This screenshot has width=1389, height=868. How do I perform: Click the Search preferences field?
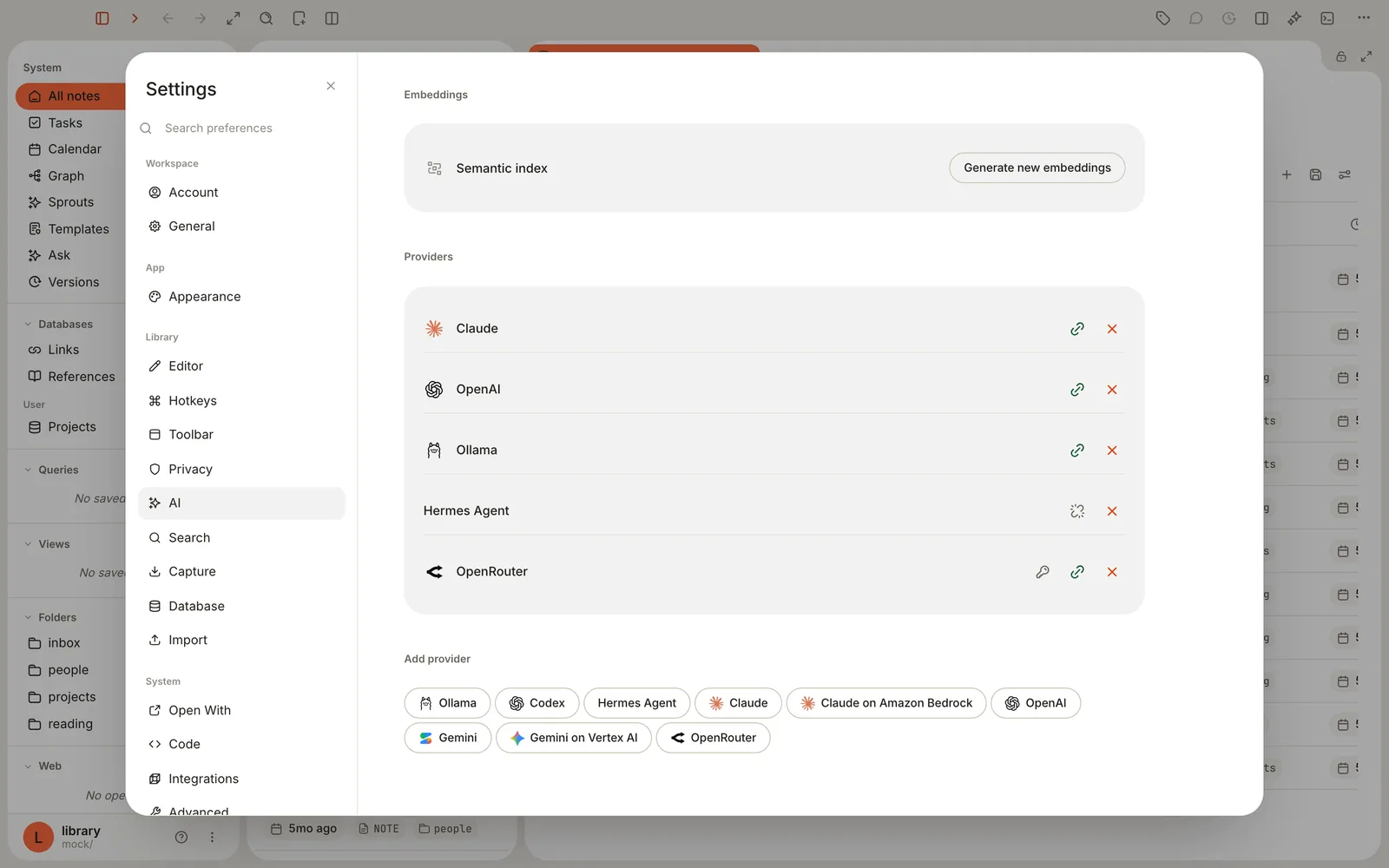click(x=241, y=128)
